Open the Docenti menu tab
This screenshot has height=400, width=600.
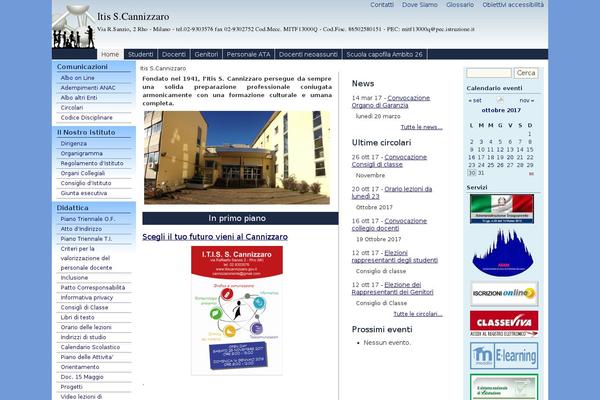(174, 54)
